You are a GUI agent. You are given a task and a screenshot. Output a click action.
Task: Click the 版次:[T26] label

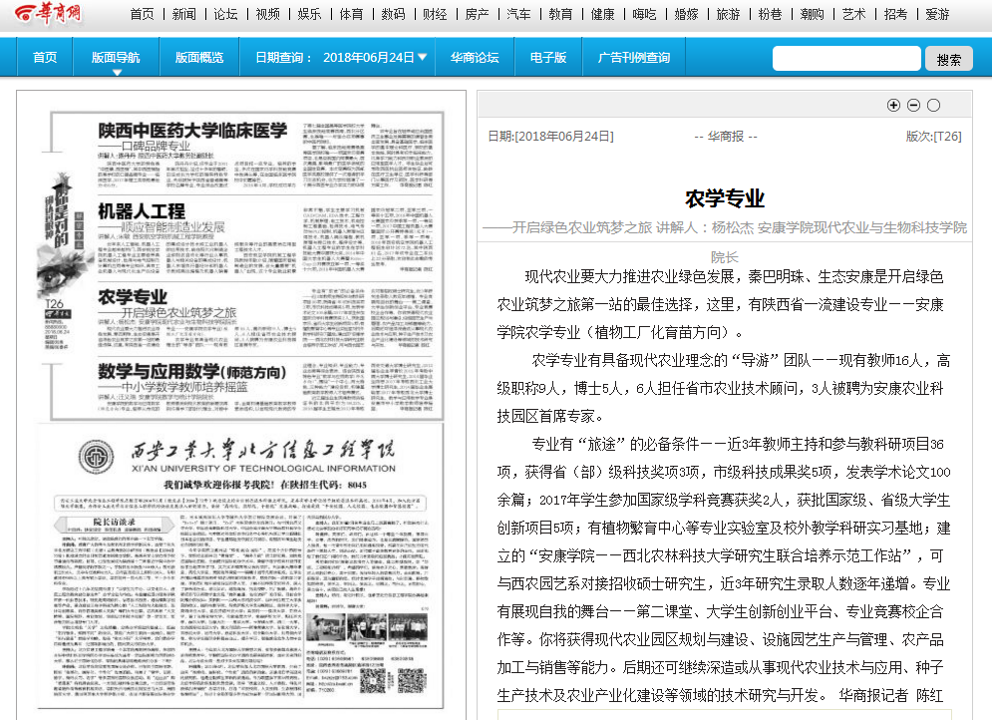click(x=933, y=136)
